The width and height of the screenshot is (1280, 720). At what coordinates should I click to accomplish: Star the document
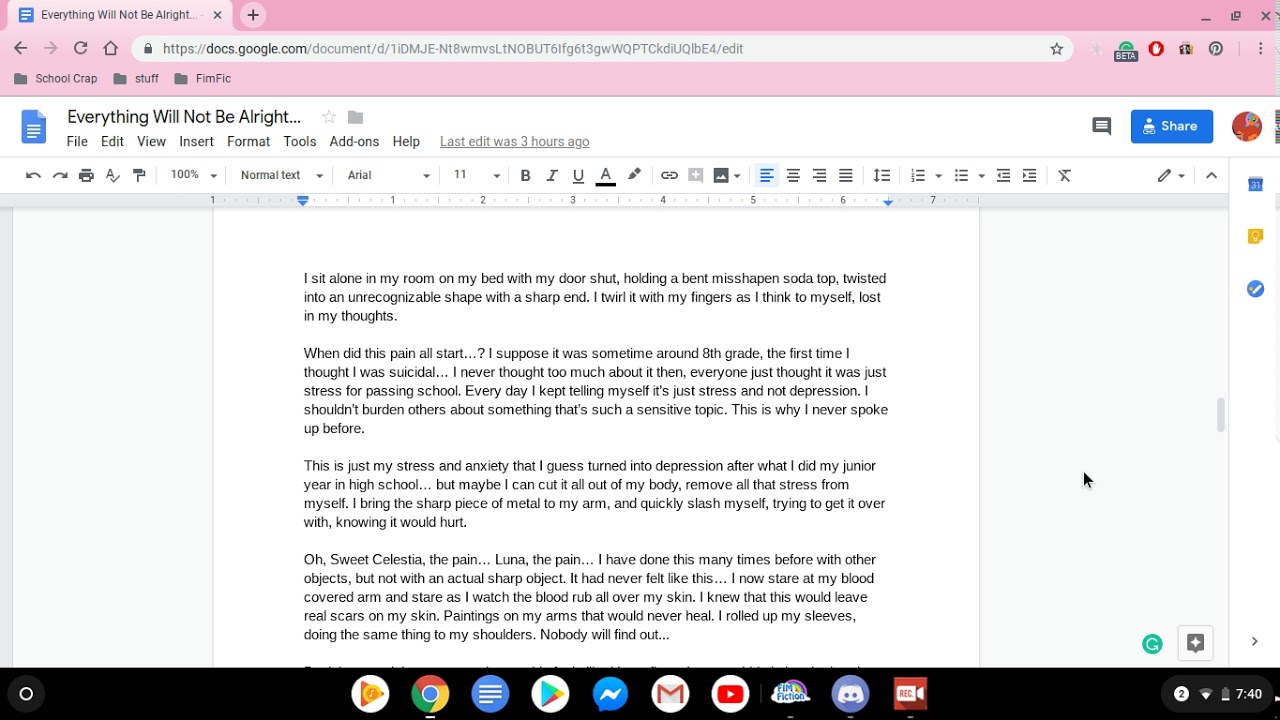point(329,117)
